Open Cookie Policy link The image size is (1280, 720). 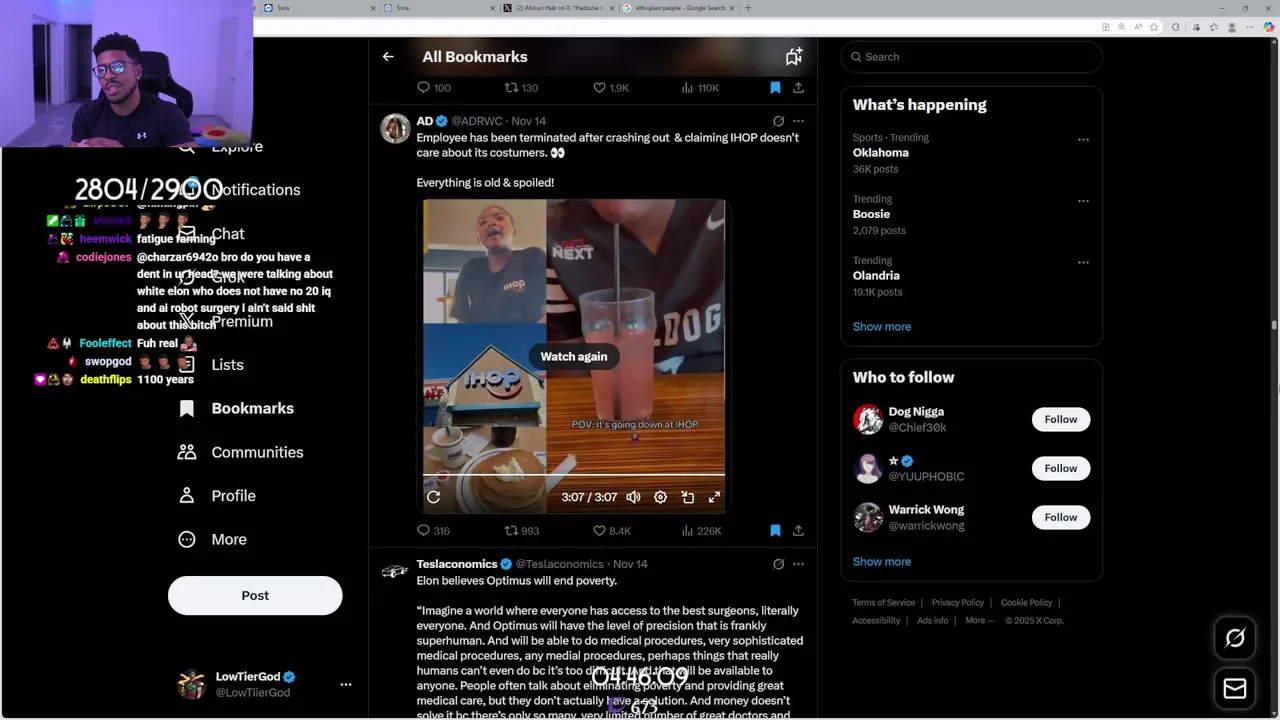pos(1027,603)
